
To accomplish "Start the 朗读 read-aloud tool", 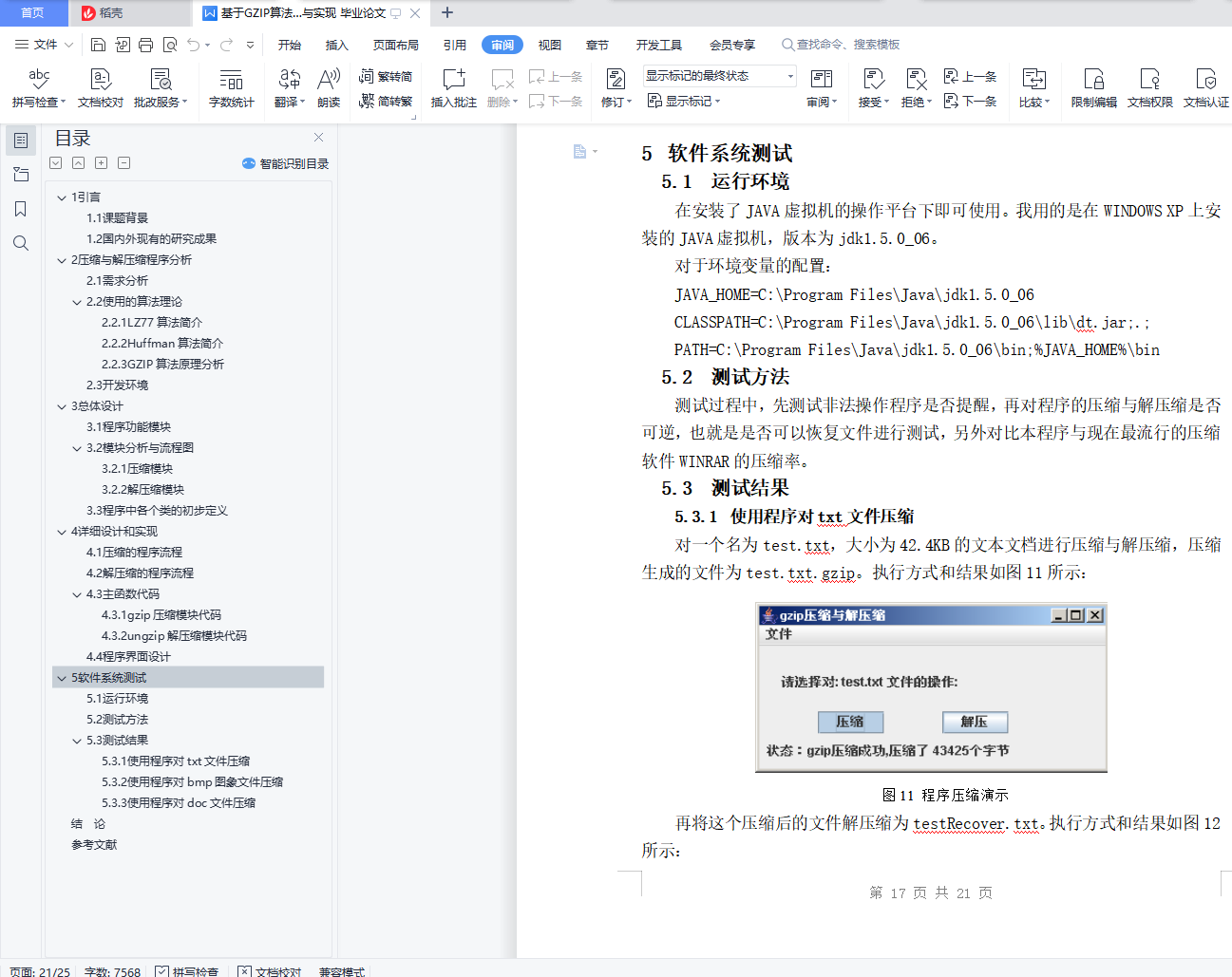I will point(329,88).
